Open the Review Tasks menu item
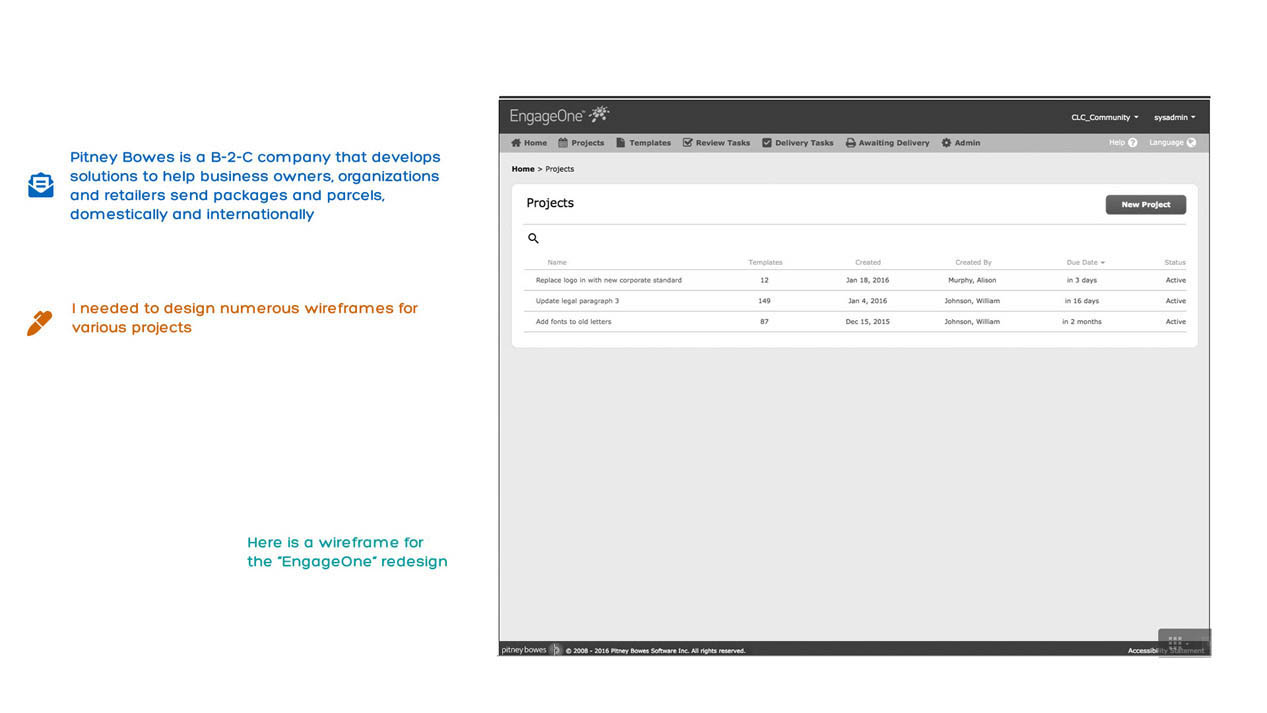 [716, 143]
